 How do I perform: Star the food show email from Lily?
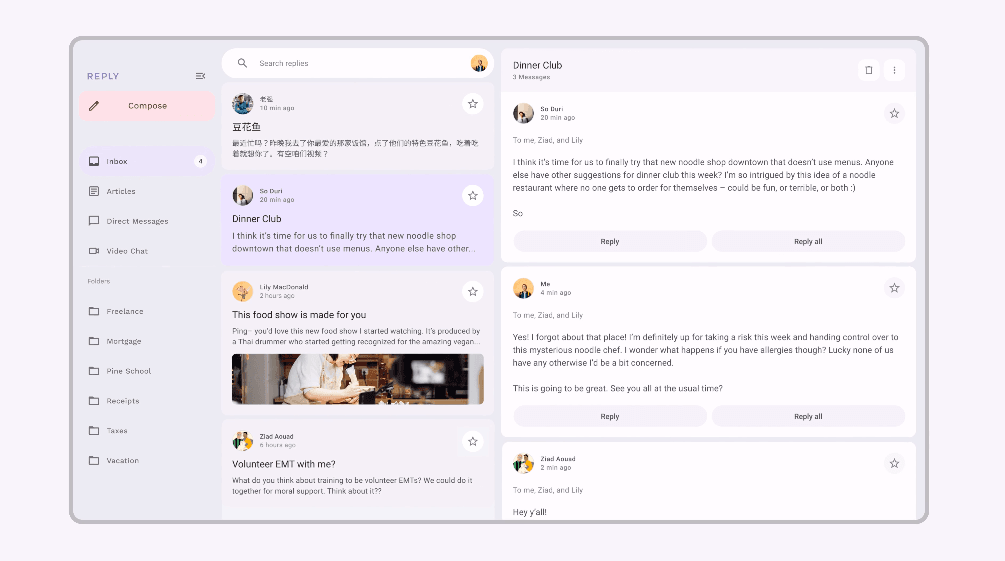pyautogui.click(x=472, y=291)
